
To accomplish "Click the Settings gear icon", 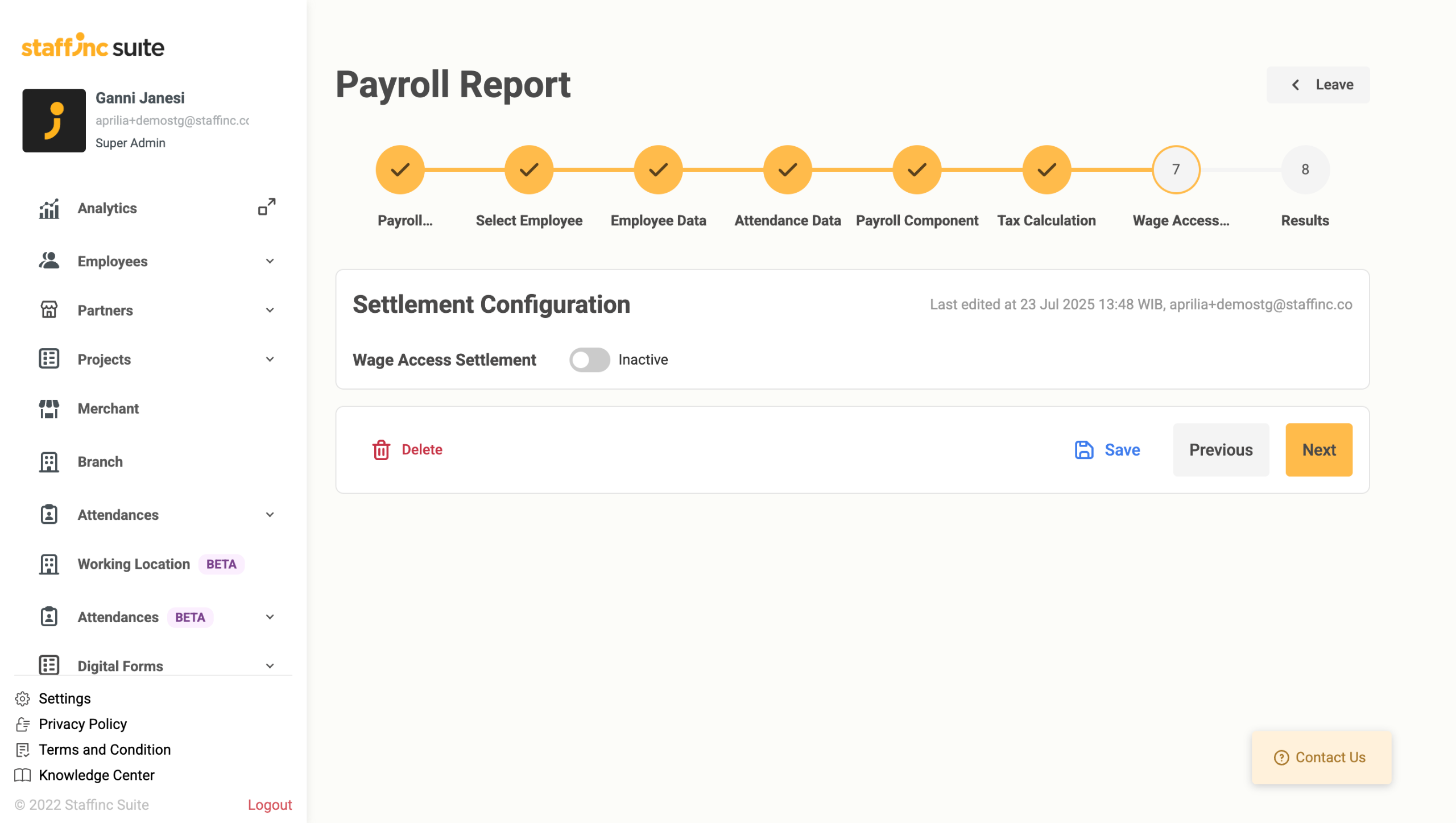I will click(x=23, y=698).
